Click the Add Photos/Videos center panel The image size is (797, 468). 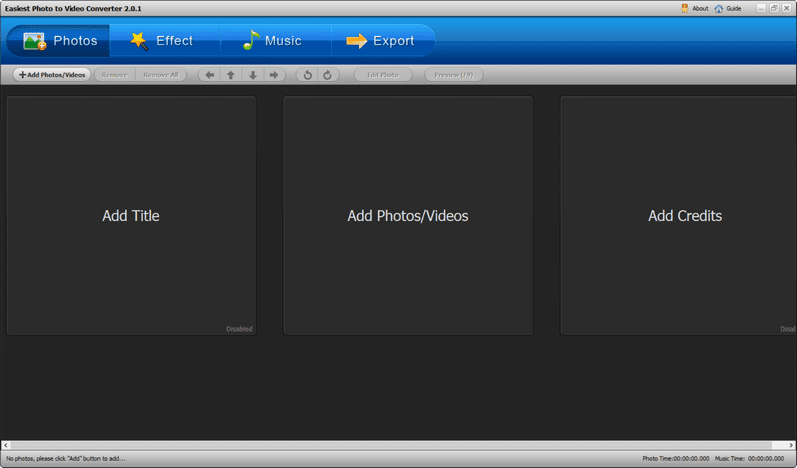(408, 215)
